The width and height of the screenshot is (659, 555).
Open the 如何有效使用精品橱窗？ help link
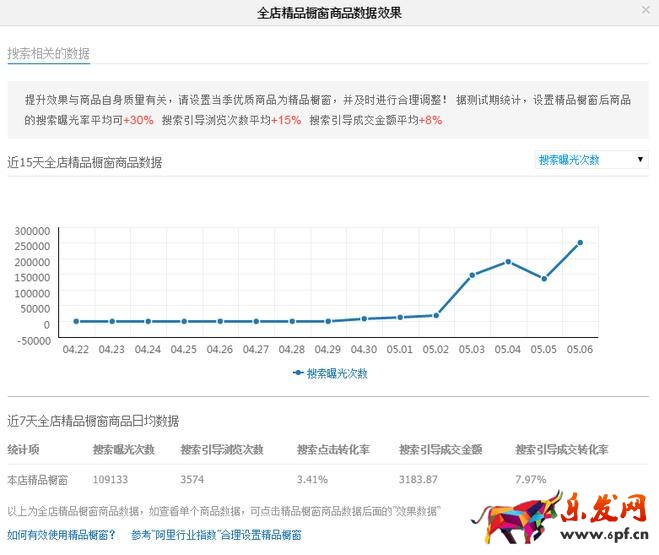[x=61, y=535]
